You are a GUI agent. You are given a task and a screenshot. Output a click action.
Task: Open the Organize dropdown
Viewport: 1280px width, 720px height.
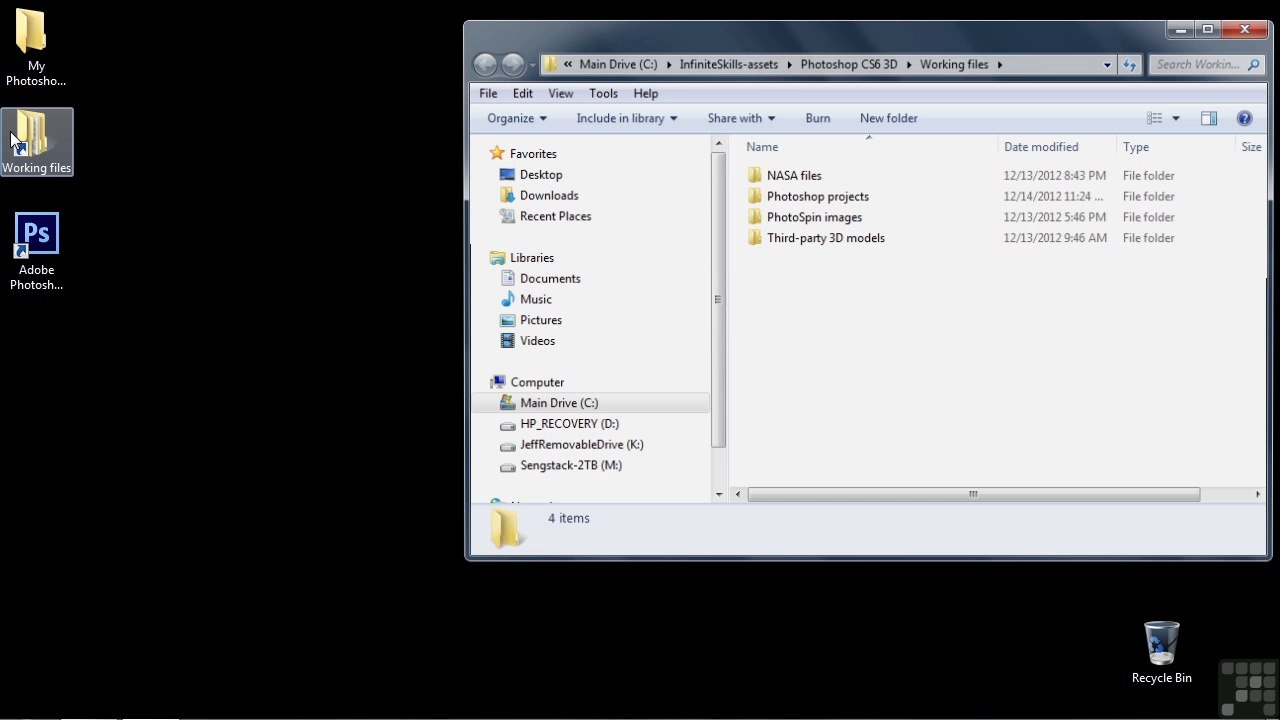(x=517, y=118)
